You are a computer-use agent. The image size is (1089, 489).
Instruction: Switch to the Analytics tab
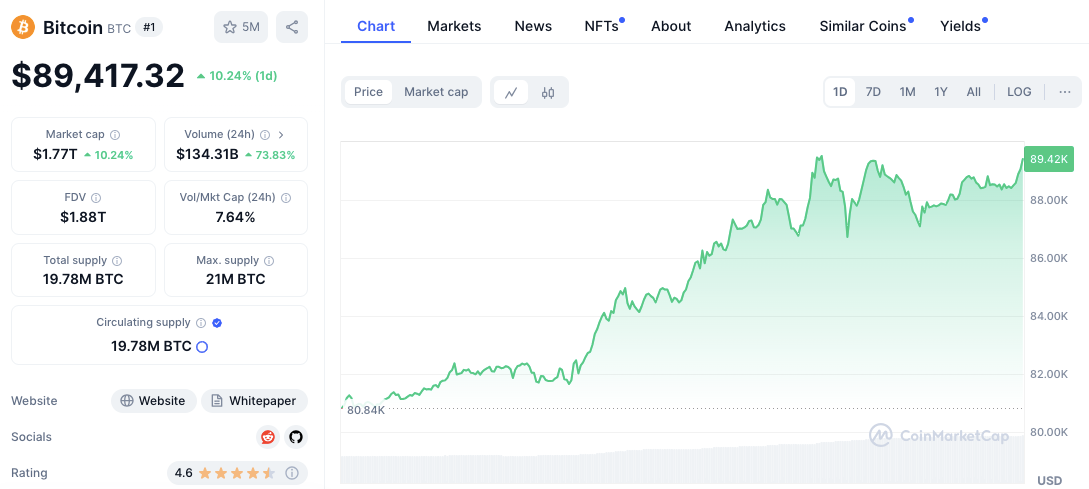[x=755, y=26]
